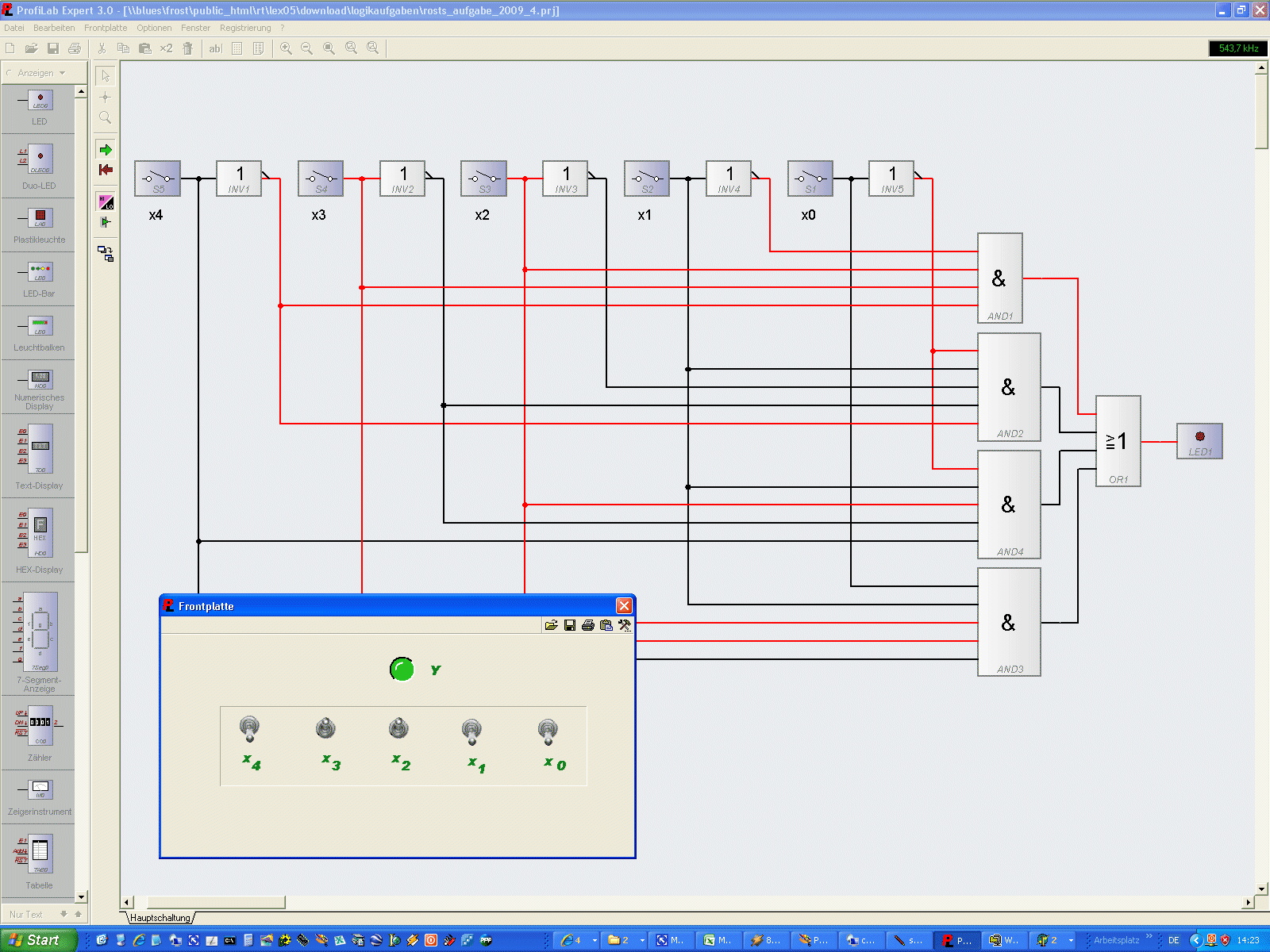
Task: Create a new project file
Action: pos(10,48)
